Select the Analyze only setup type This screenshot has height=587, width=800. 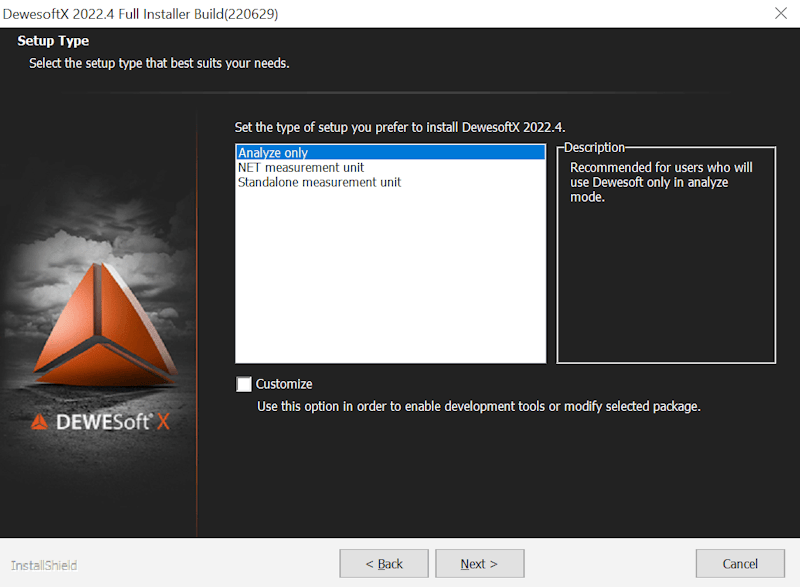(390, 152)
